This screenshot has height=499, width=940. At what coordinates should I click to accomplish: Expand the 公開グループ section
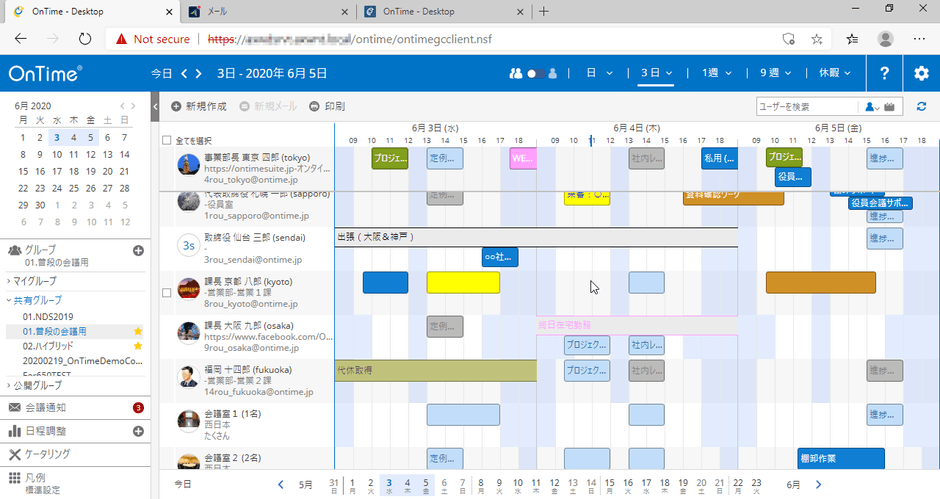34,385
